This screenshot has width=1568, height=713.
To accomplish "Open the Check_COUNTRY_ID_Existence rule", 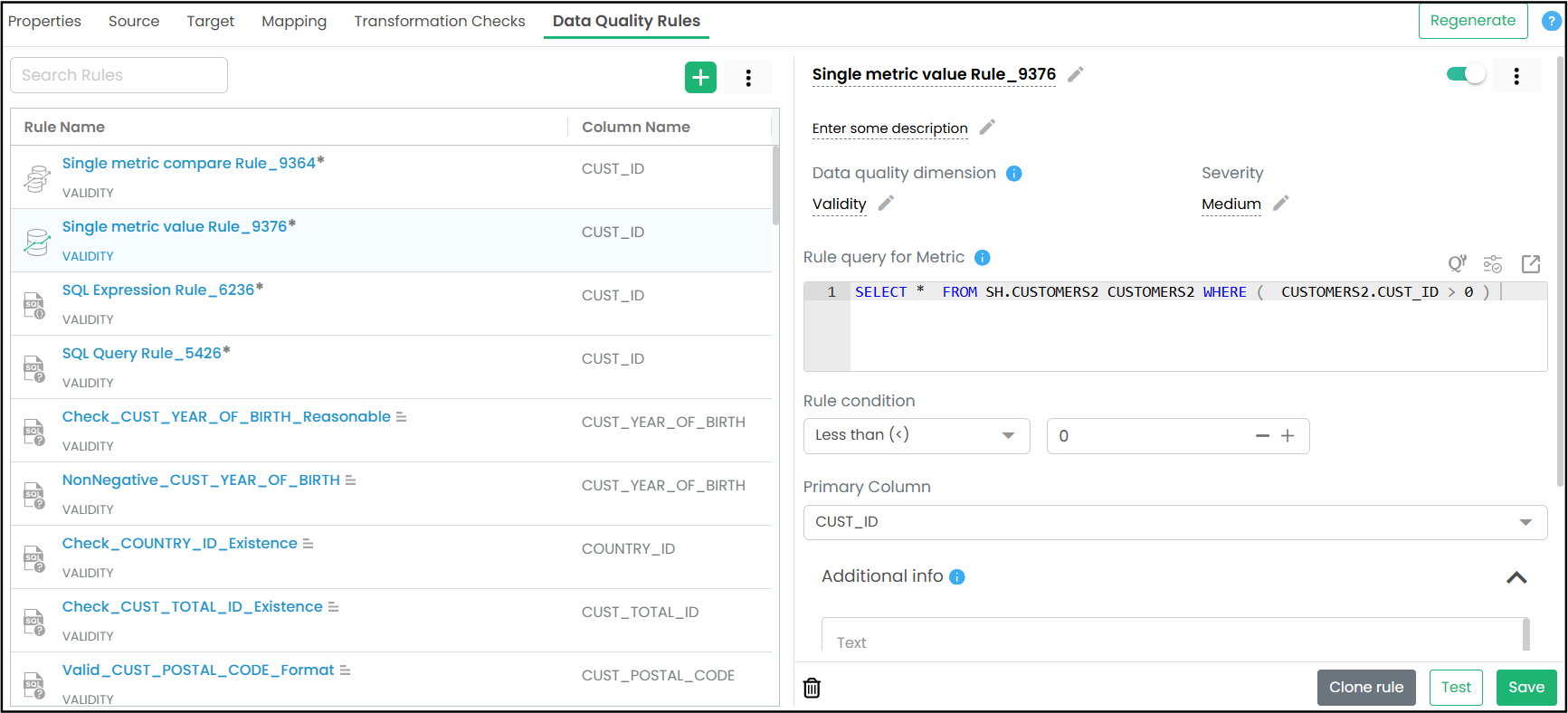I will tap(179, 543).
